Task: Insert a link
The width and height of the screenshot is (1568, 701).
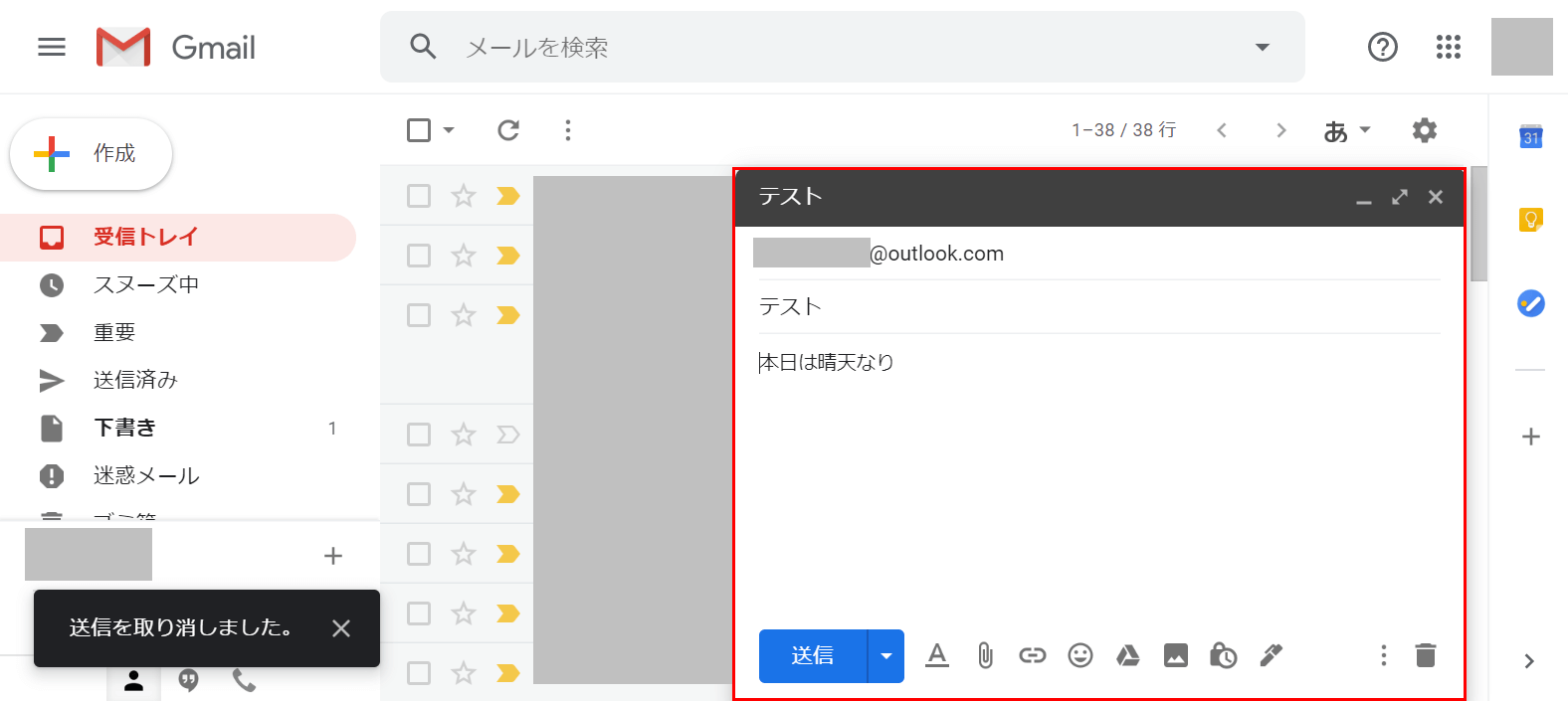Action: point(1033,655)
